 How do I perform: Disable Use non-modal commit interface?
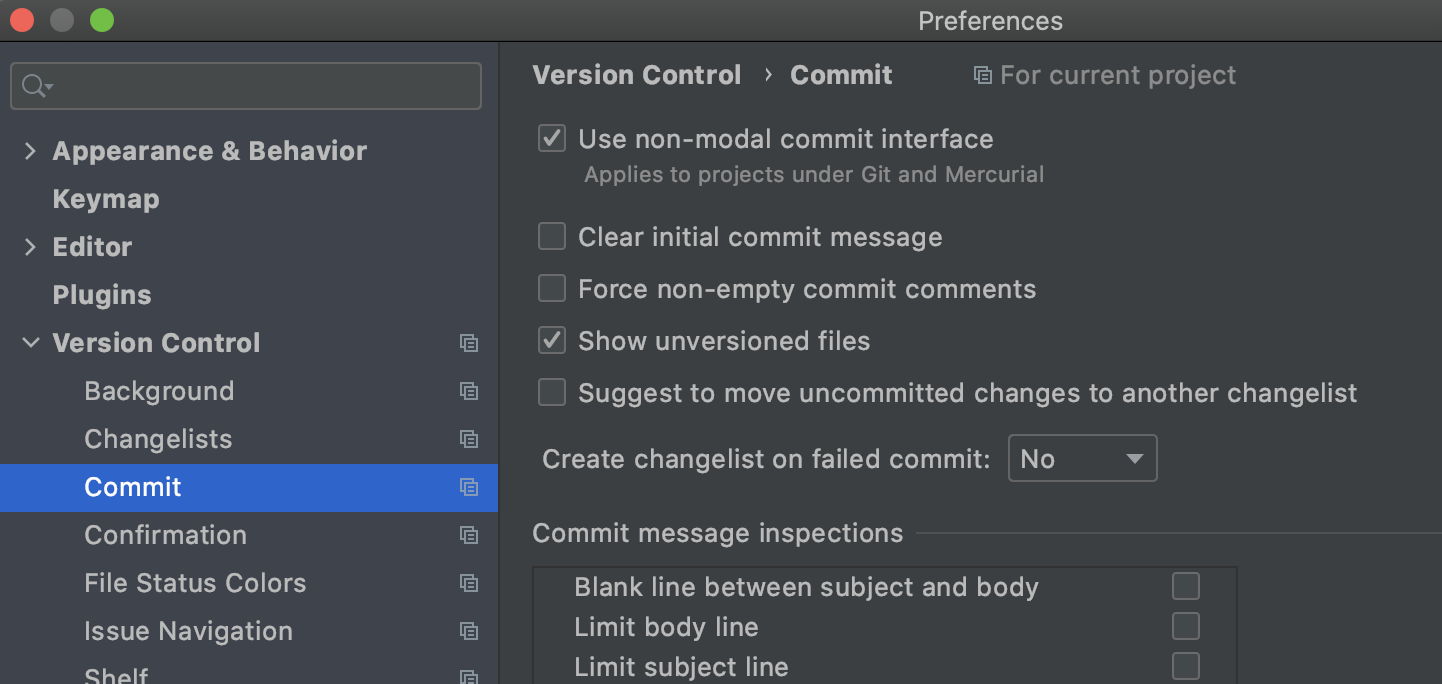pyautogui.click(x=552, y=139)
